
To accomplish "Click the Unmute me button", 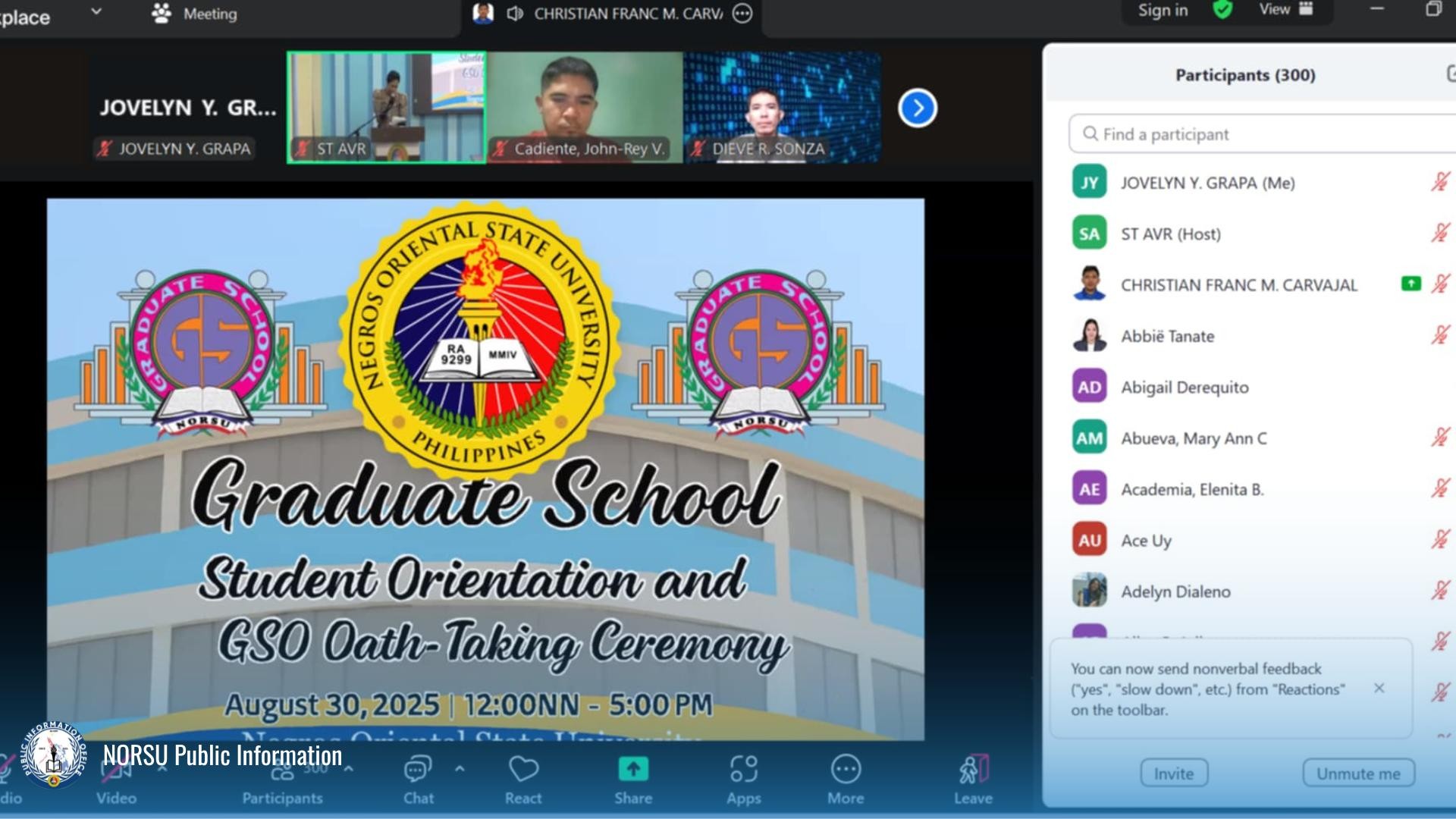I will [1358, 773].
